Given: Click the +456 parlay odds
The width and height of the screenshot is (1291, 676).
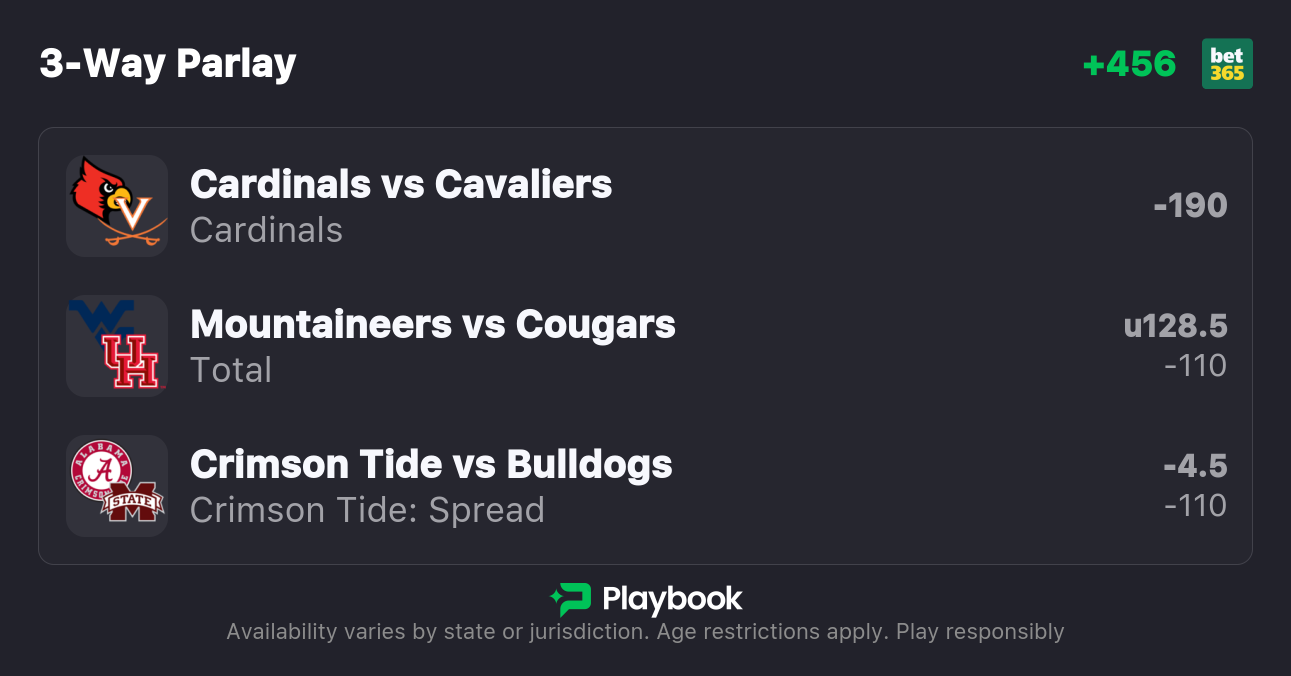Looking at the screenshot, I should pos(1129,64).
